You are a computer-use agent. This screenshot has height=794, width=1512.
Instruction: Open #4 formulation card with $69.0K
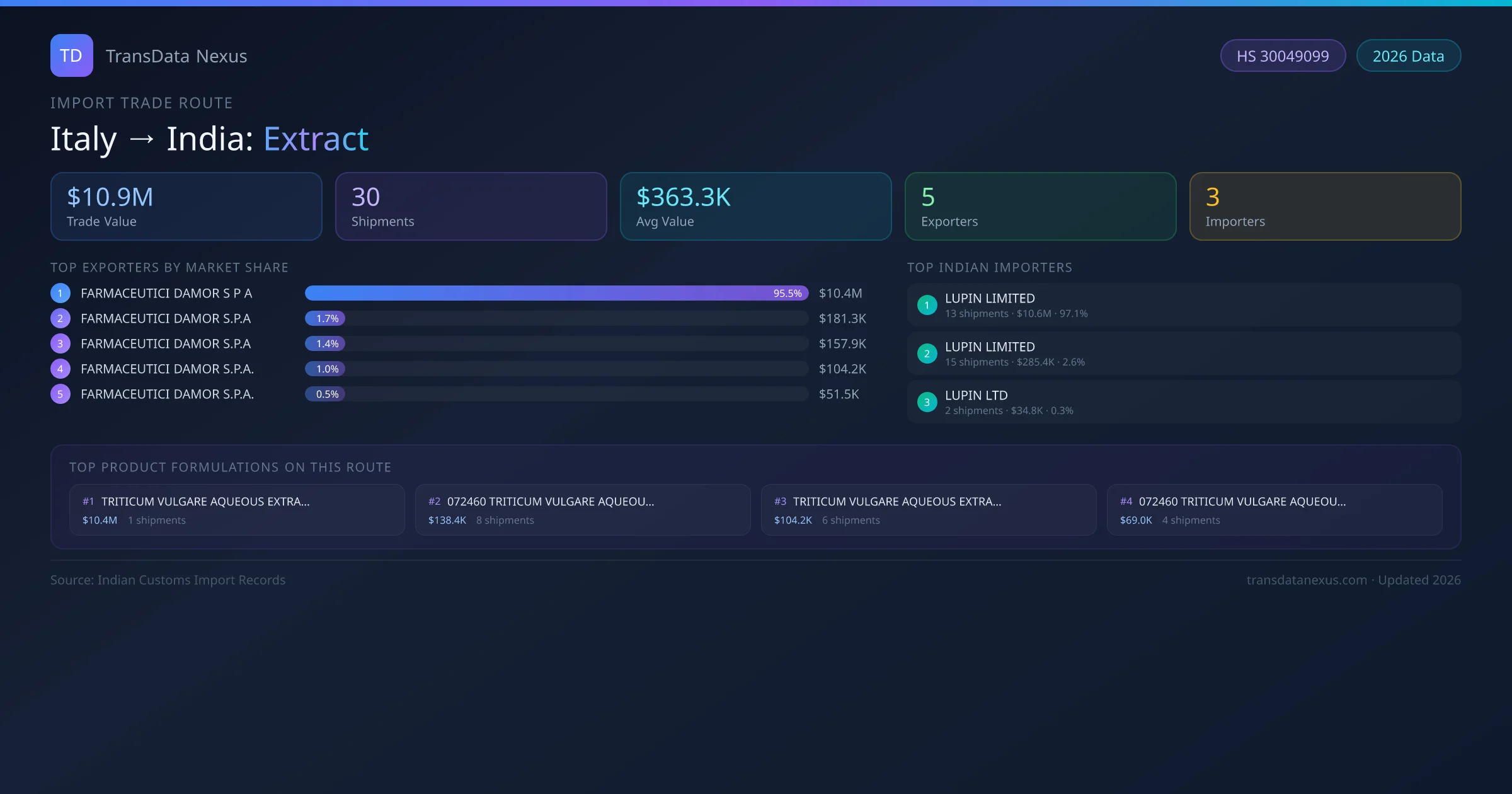click(1274, 510)
